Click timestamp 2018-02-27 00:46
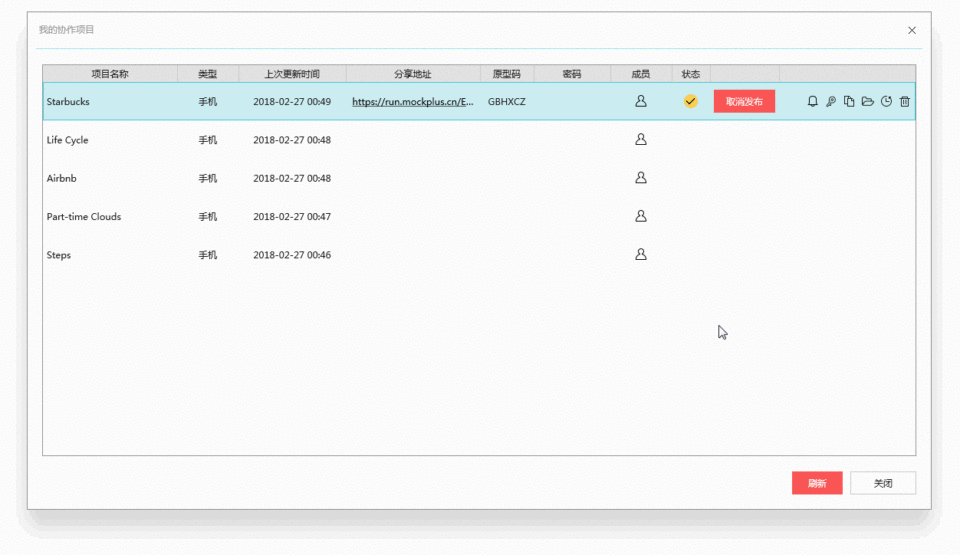This screenshot has width=960, height=555. coord(292,255)
